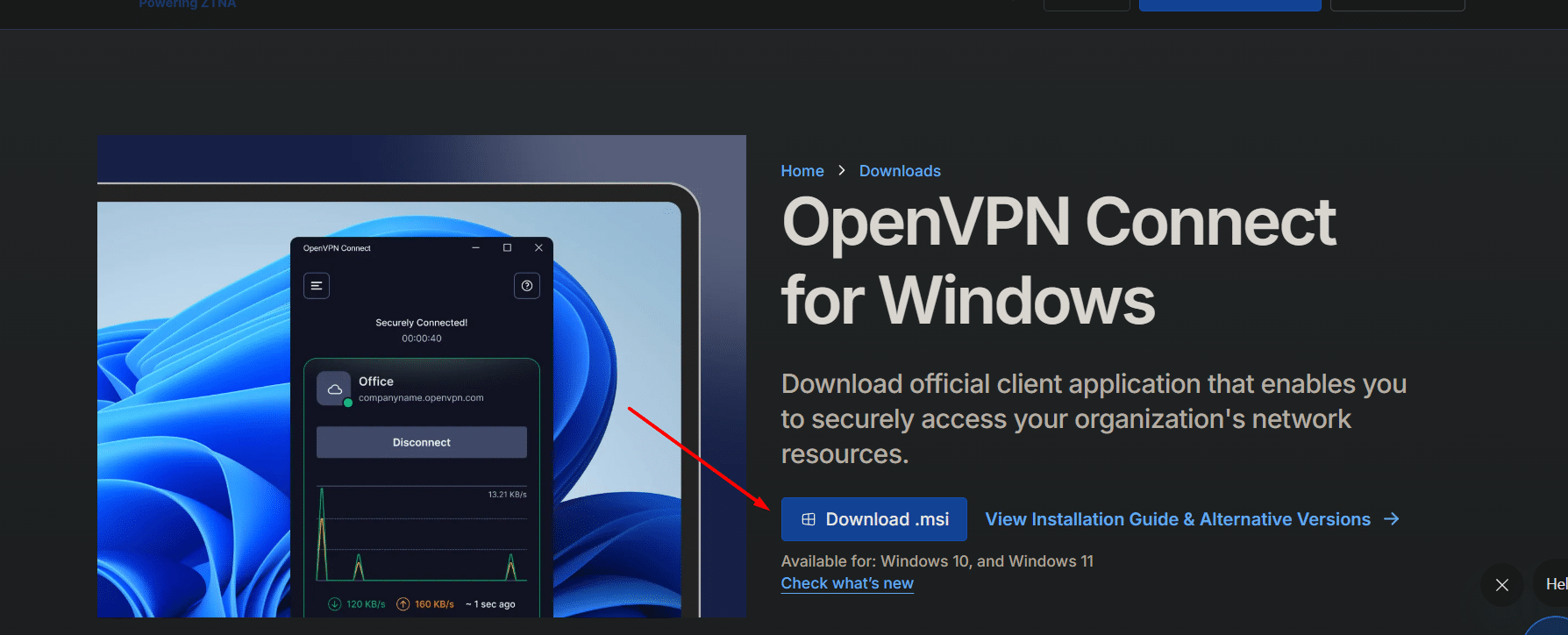Go to the Home breadcrumb link
This screenshot has width=1568, height=635.
(x=802, y=171)
